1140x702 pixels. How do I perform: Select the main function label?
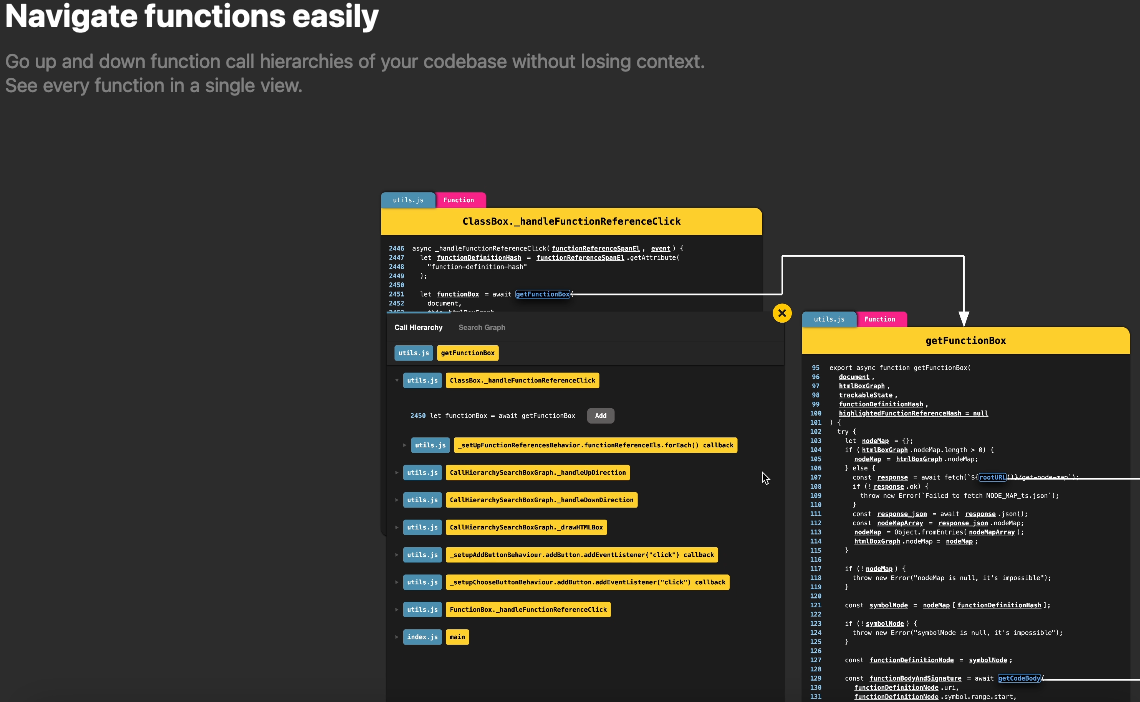pos(457,637)
